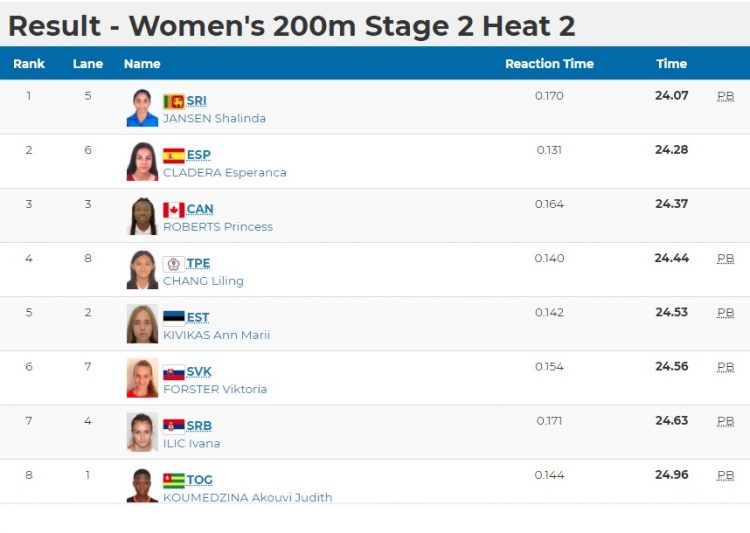750x533 pixels.
Task: Click the Sri Lanka flag icon
Action: pyautogui.click(x=174, y=101)
